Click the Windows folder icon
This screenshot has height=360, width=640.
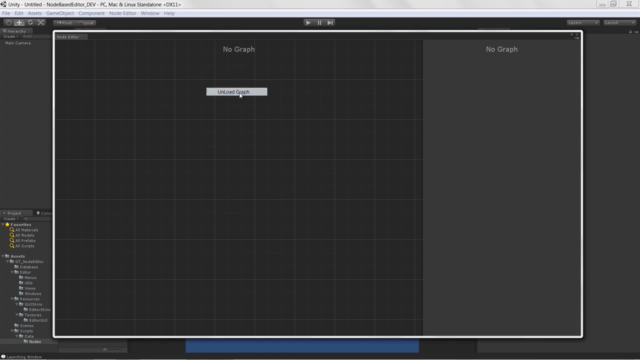[21, 293]
